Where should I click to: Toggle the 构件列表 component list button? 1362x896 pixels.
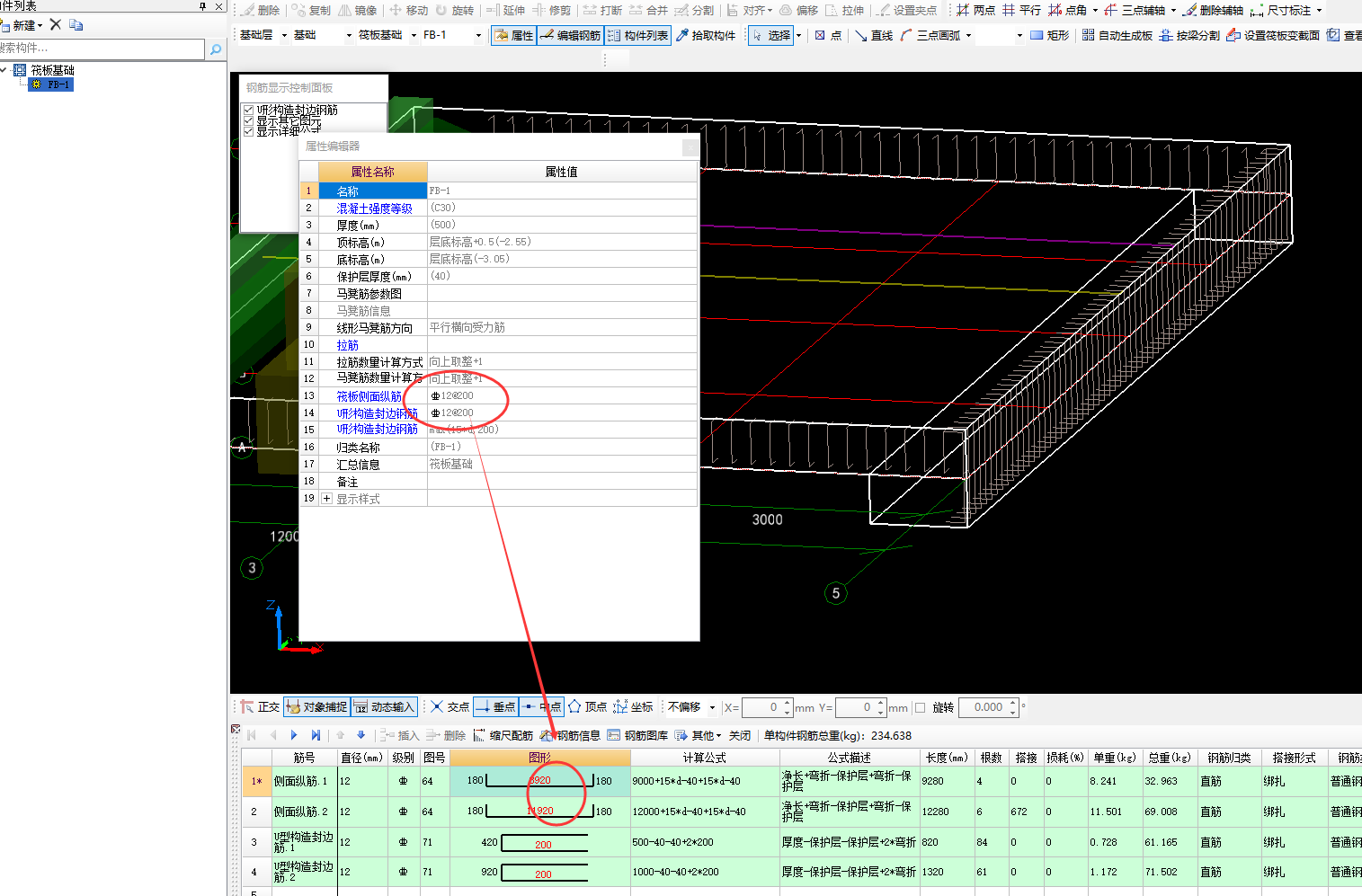638,35
